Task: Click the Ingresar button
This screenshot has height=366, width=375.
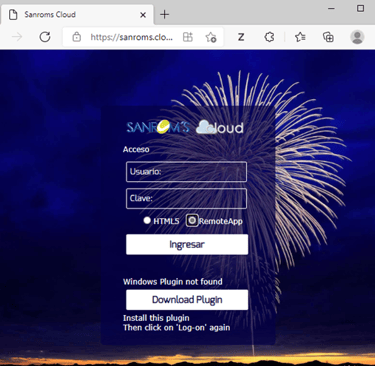Action: [187, 244]
